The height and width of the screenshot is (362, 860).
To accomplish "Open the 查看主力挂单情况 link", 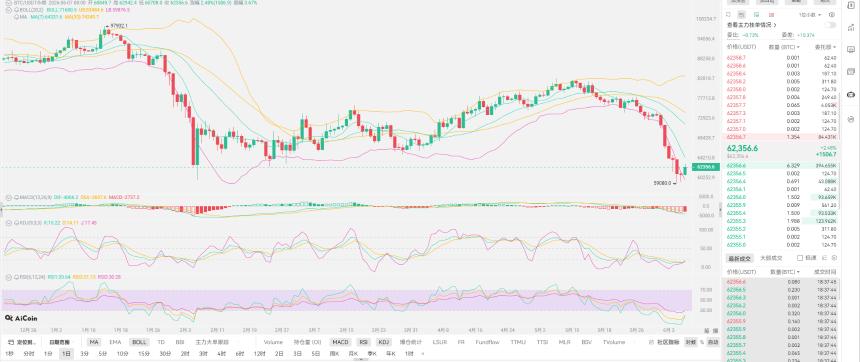I will click(x=751, y=25).
